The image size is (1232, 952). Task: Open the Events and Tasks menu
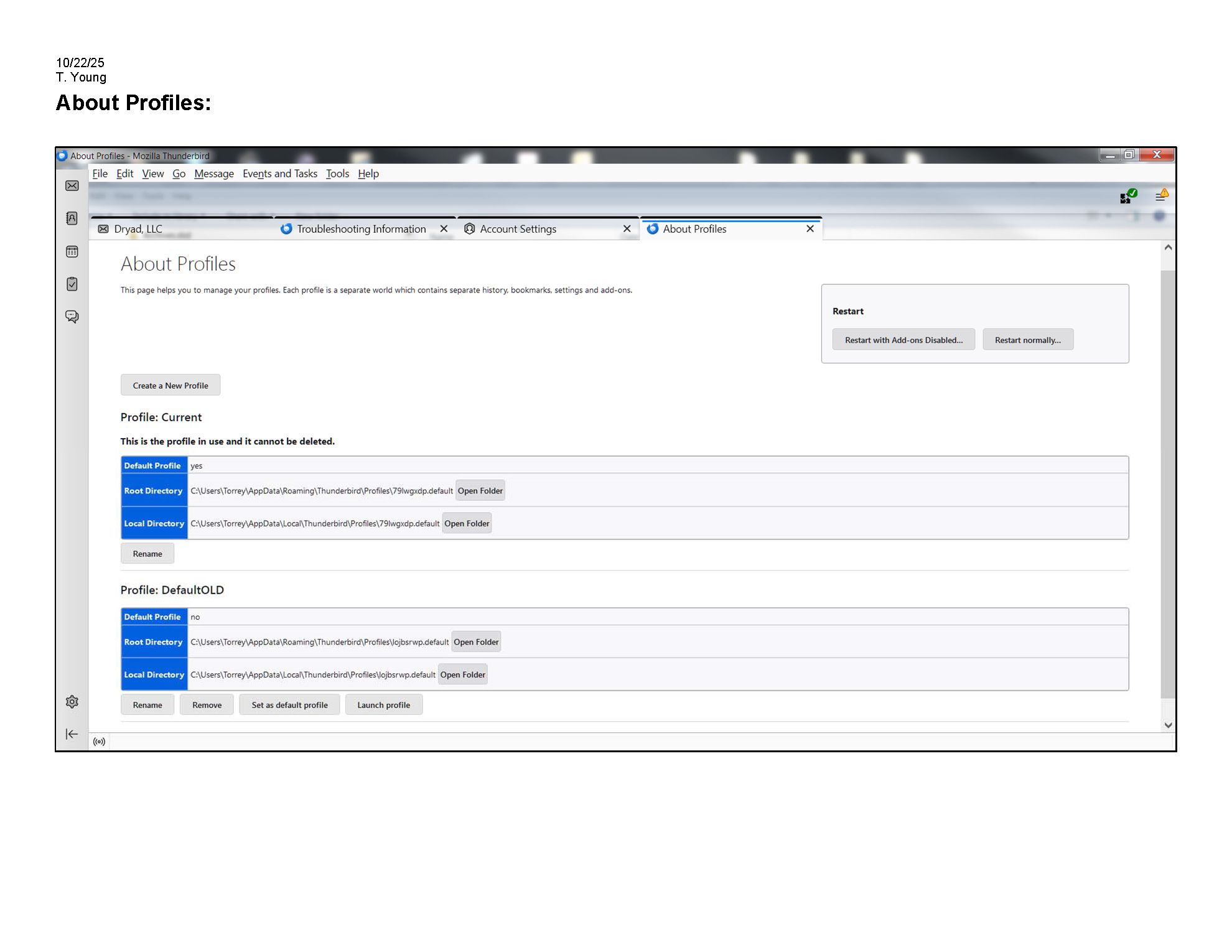coord(280,174)
